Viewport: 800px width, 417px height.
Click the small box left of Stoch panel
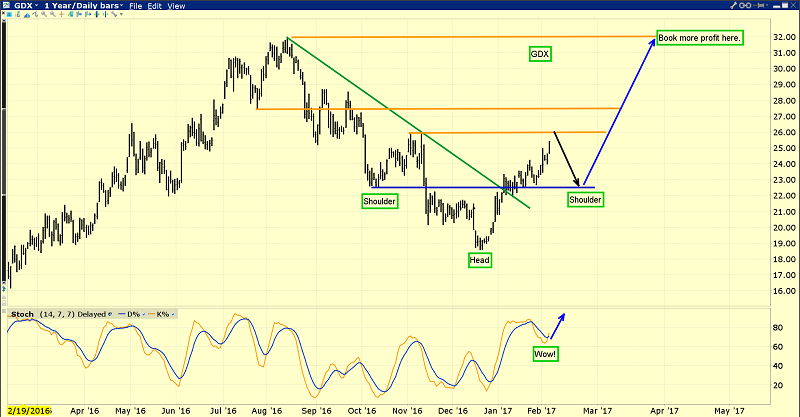[4, 311]
